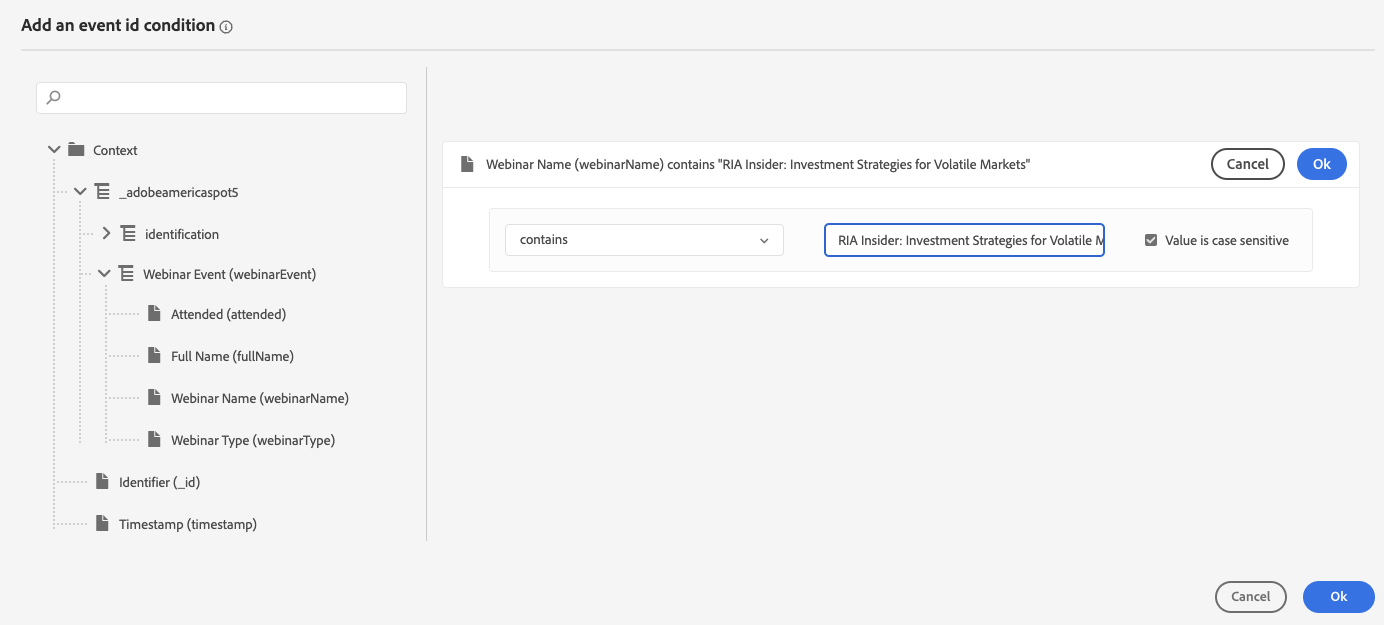The image size is (1384, 625).
Task: Collapse the Context folder node
Action: [x=54, y=150]
